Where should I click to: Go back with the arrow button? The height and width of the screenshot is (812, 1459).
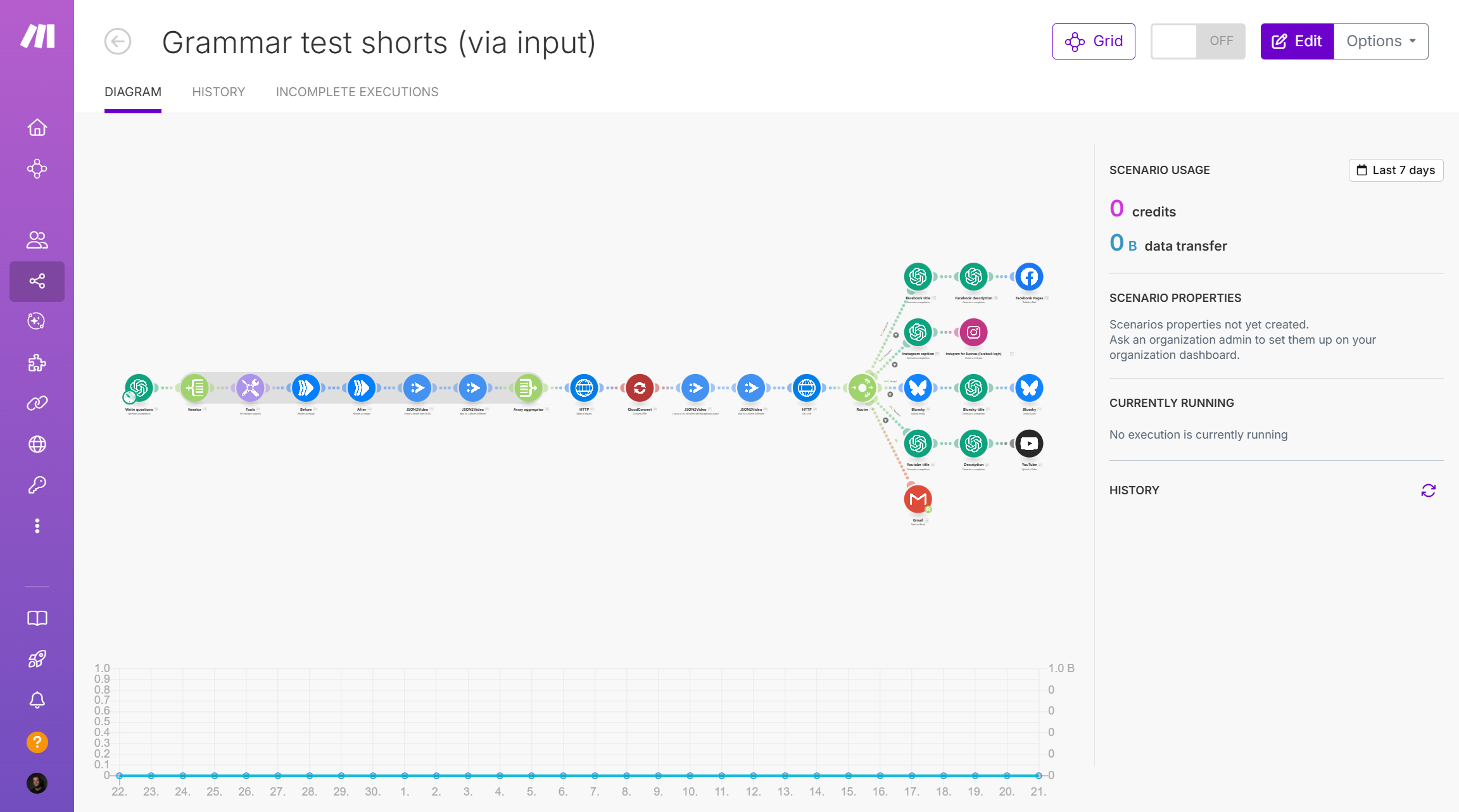tap(118, 42)
